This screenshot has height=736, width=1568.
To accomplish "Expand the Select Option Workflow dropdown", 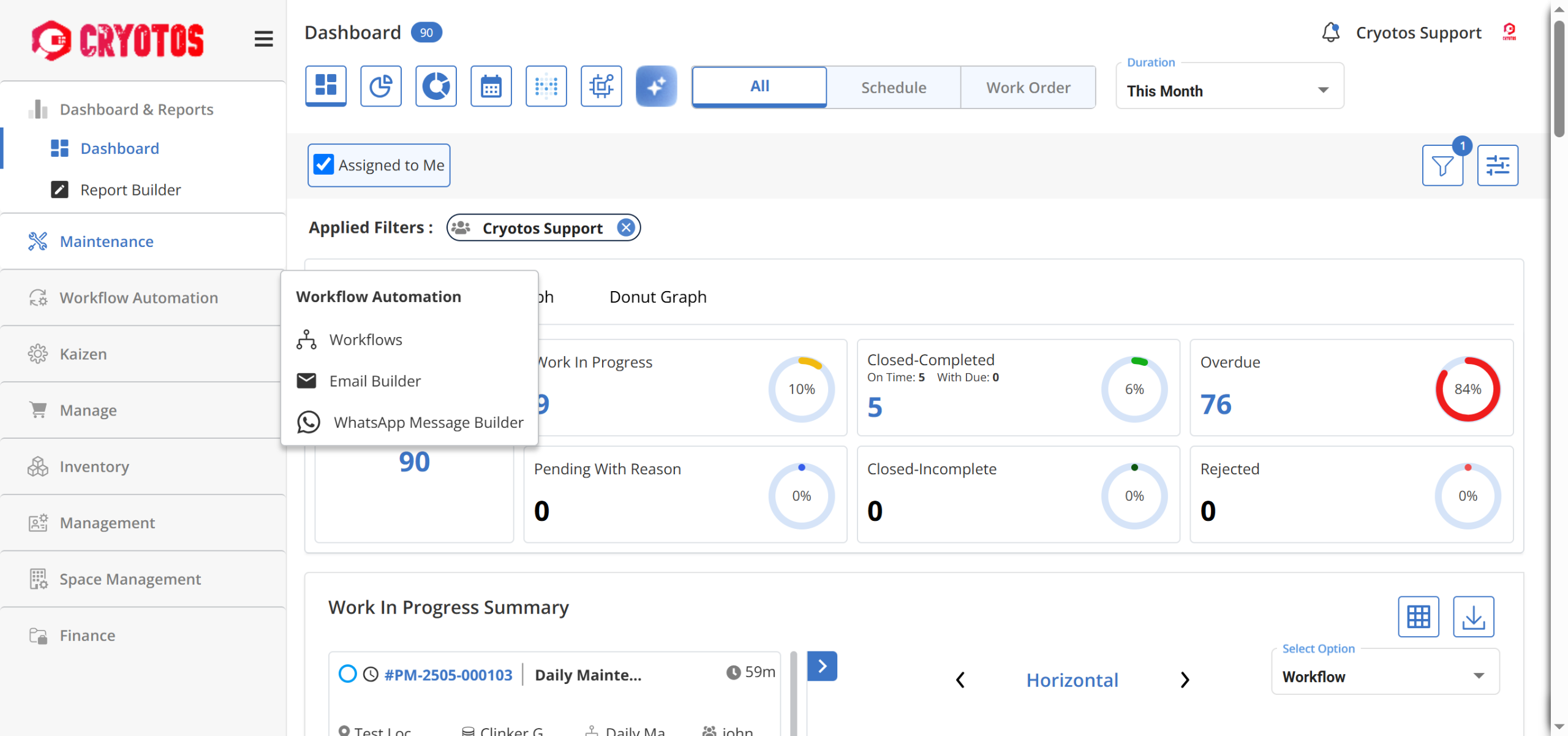I will click(1384, 677).
